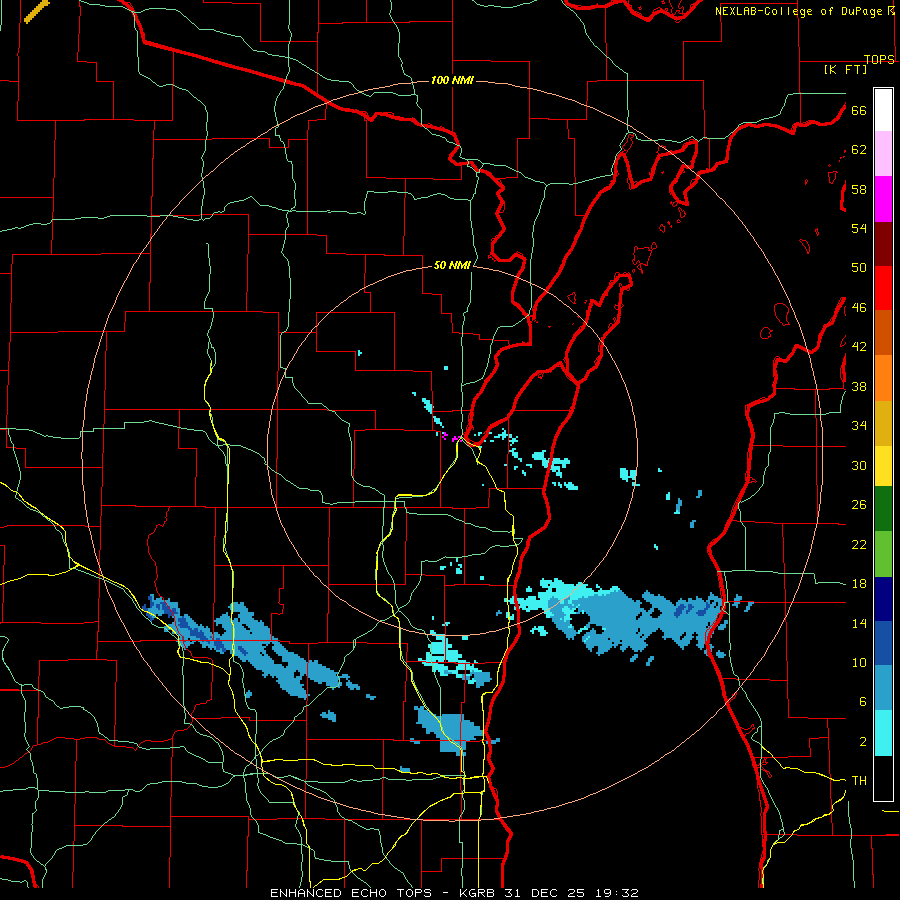Click the 50 NMI range ring label
Image resolution: width=900 pixels, height=900 pixels.
(452, 265)
